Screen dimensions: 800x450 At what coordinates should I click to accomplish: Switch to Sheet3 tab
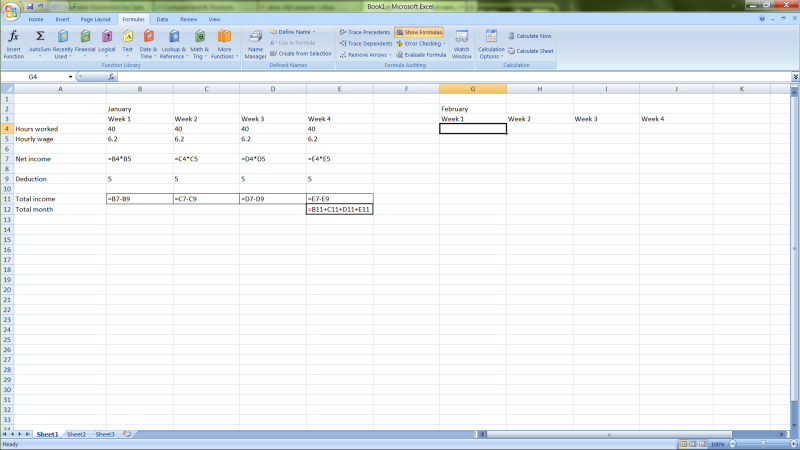105,434
